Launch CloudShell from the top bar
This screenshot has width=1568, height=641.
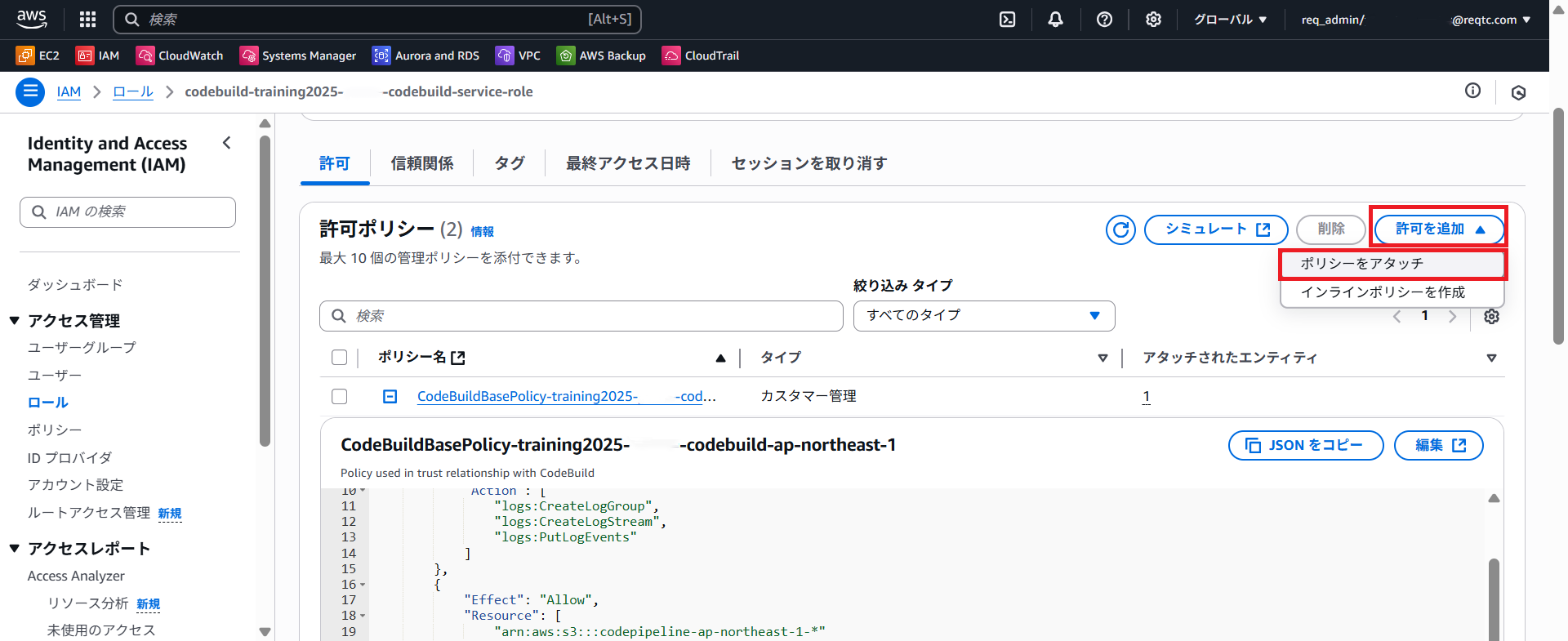[1008, 20]
